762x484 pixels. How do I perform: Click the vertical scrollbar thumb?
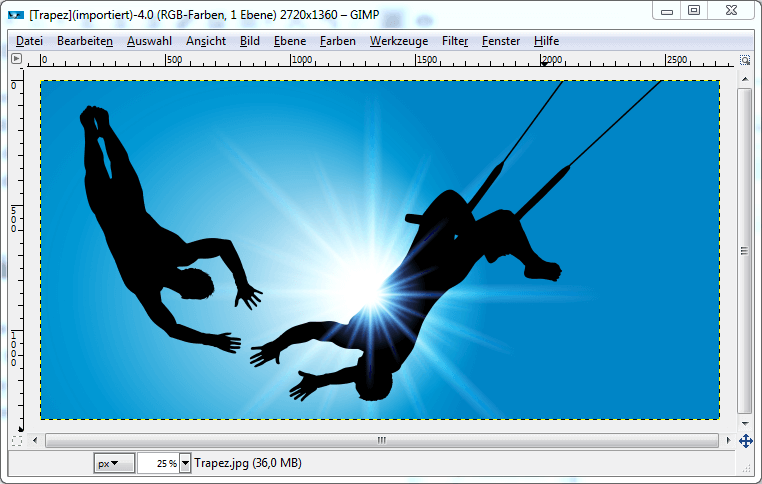coord(745,251)
